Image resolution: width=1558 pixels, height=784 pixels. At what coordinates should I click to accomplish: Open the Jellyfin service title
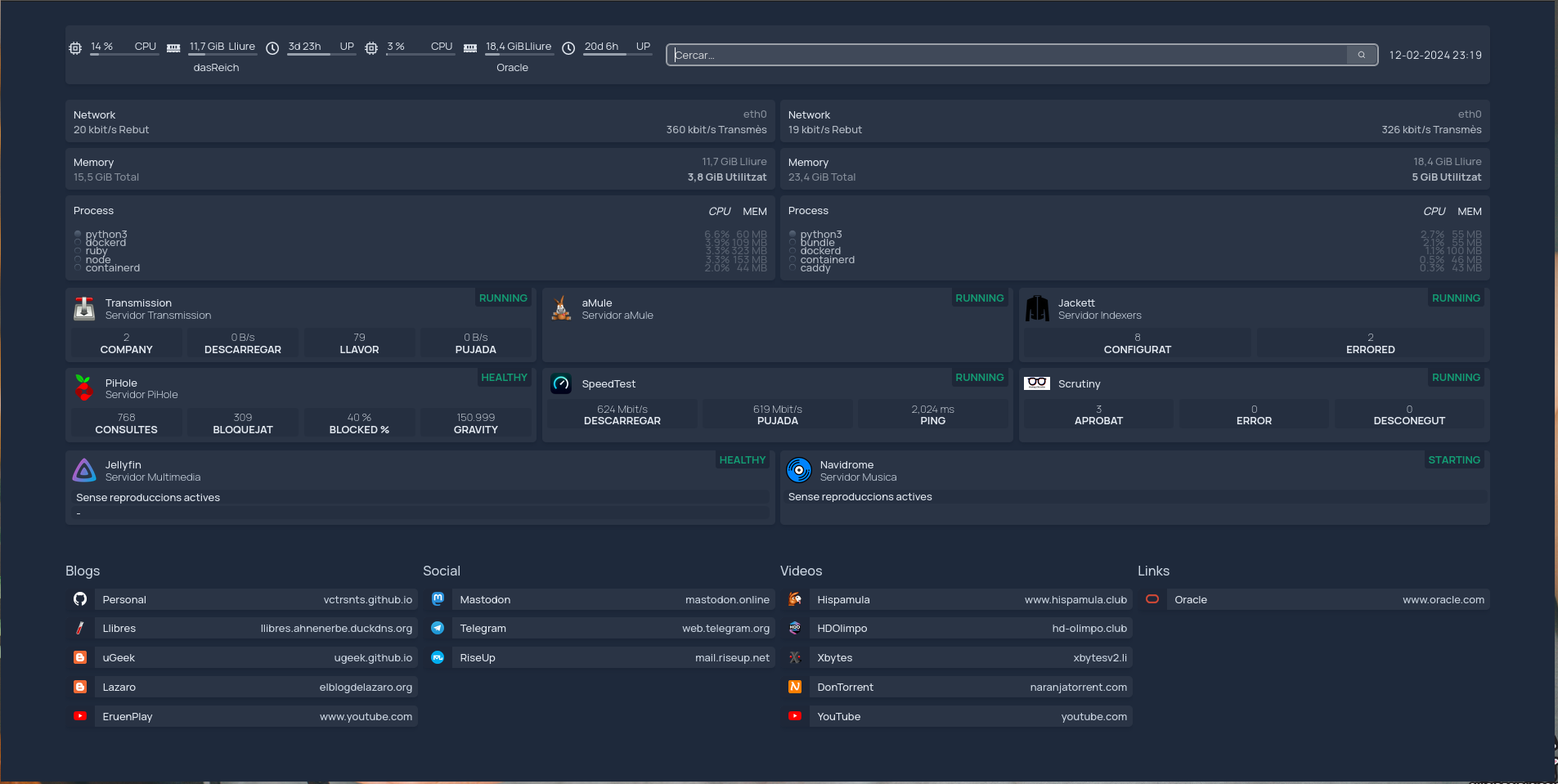[x=123, y=464]
